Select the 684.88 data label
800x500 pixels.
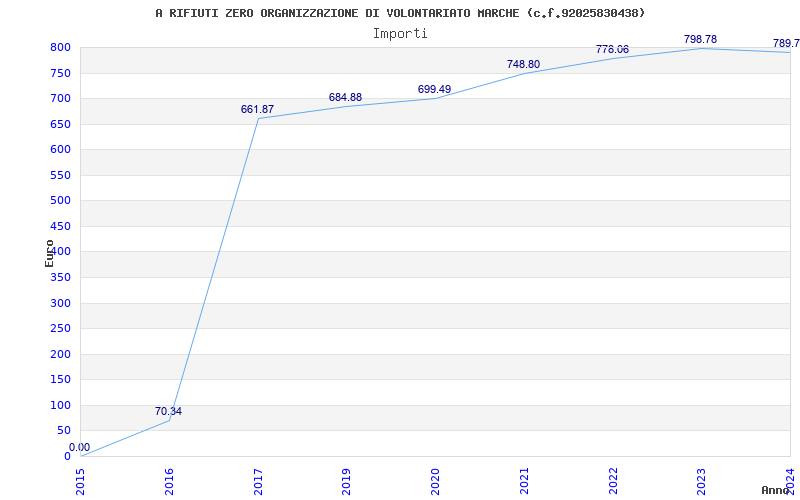coord(345,97)
